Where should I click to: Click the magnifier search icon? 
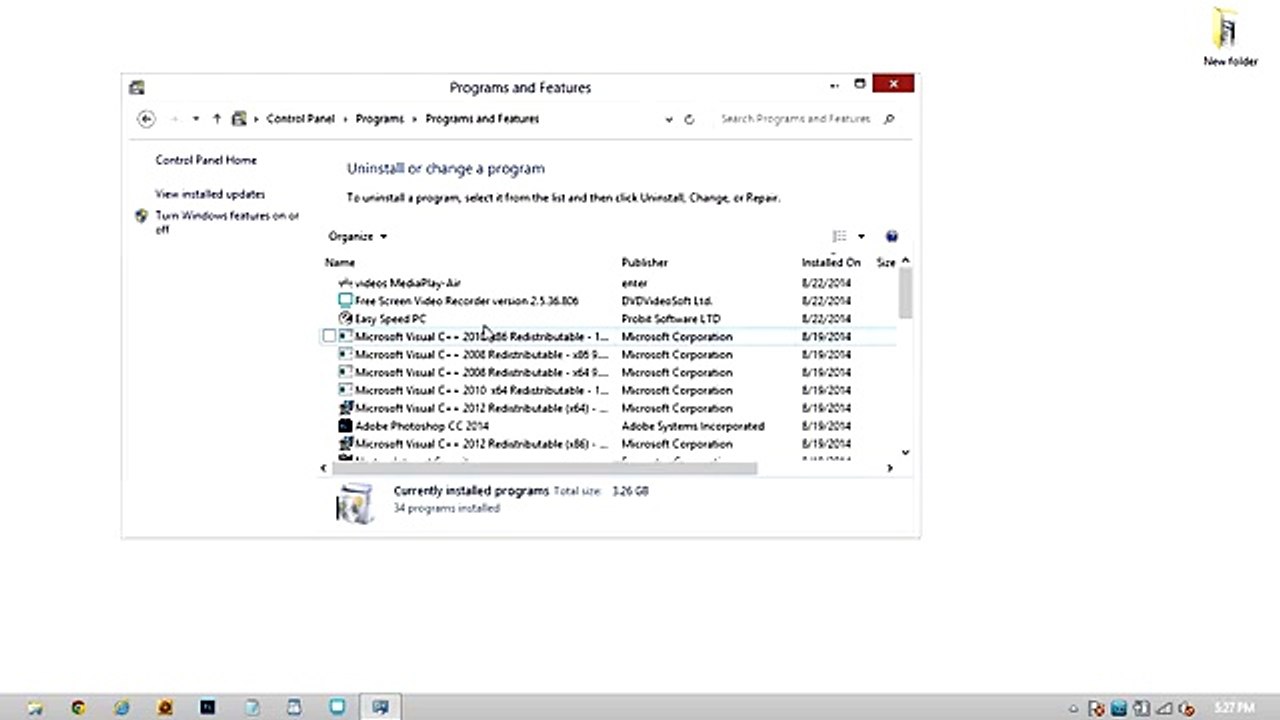tap(889, 119)
